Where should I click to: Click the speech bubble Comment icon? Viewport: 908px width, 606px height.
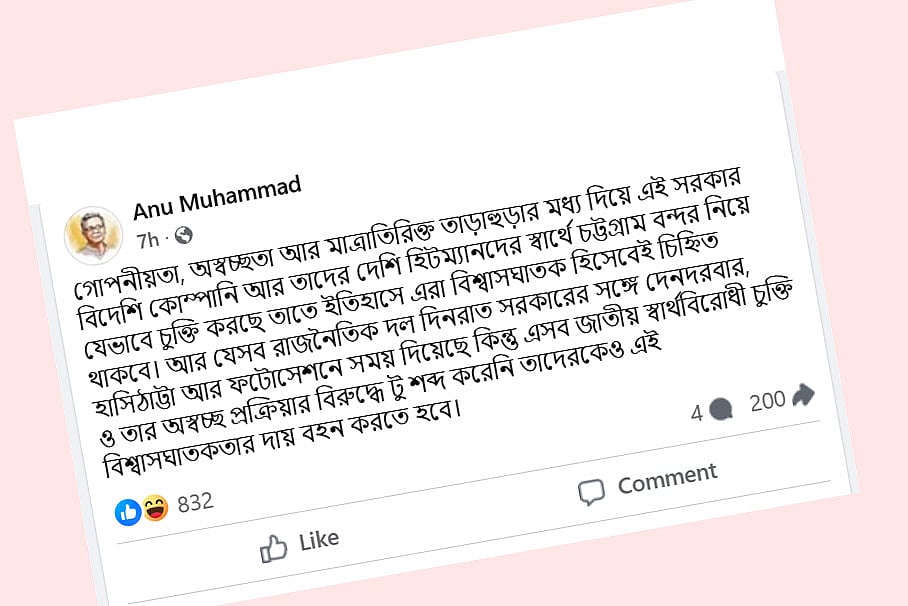click(x=591, y=490)
